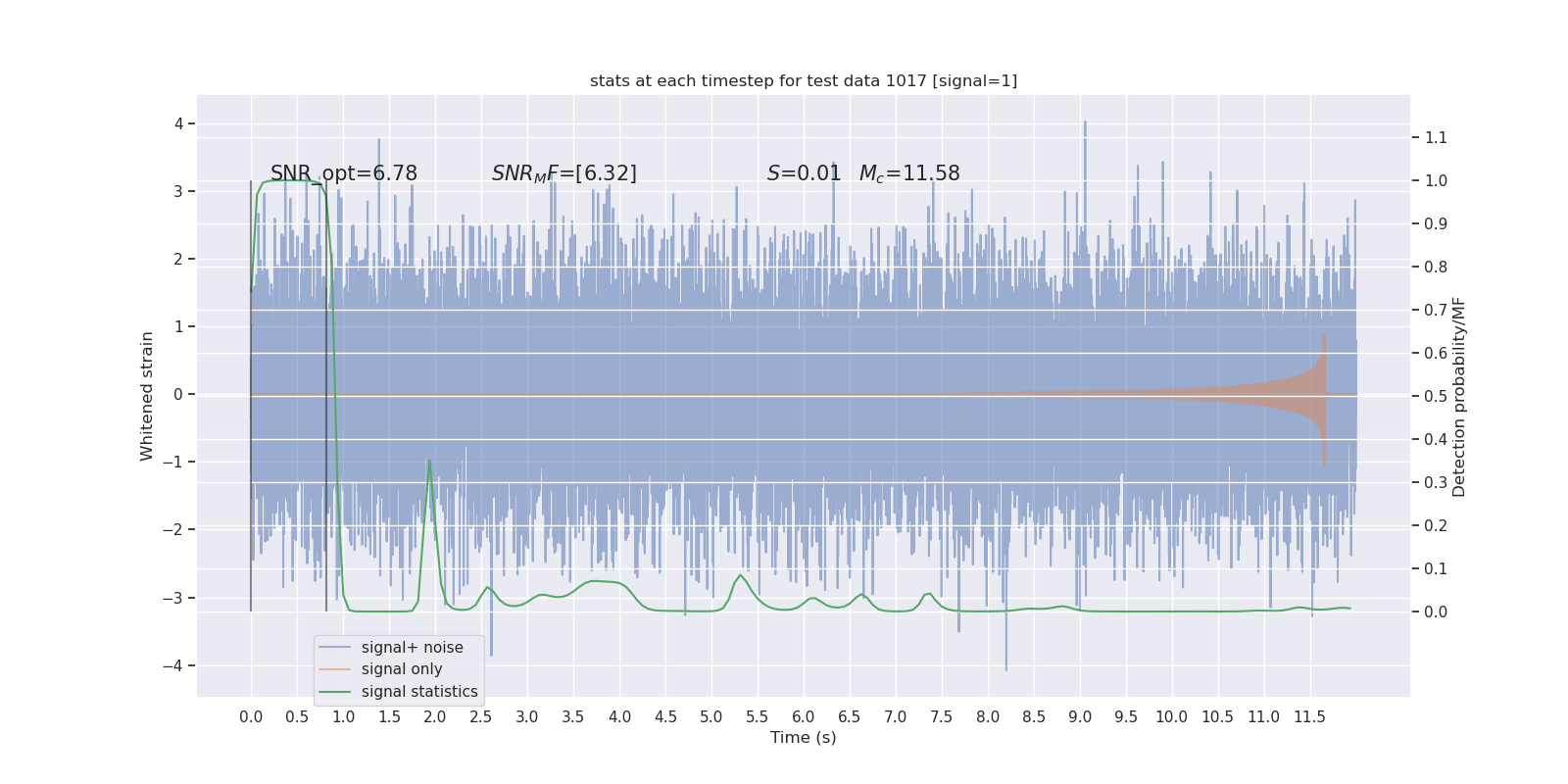Click the right axis tick label 0.1

1436,568
